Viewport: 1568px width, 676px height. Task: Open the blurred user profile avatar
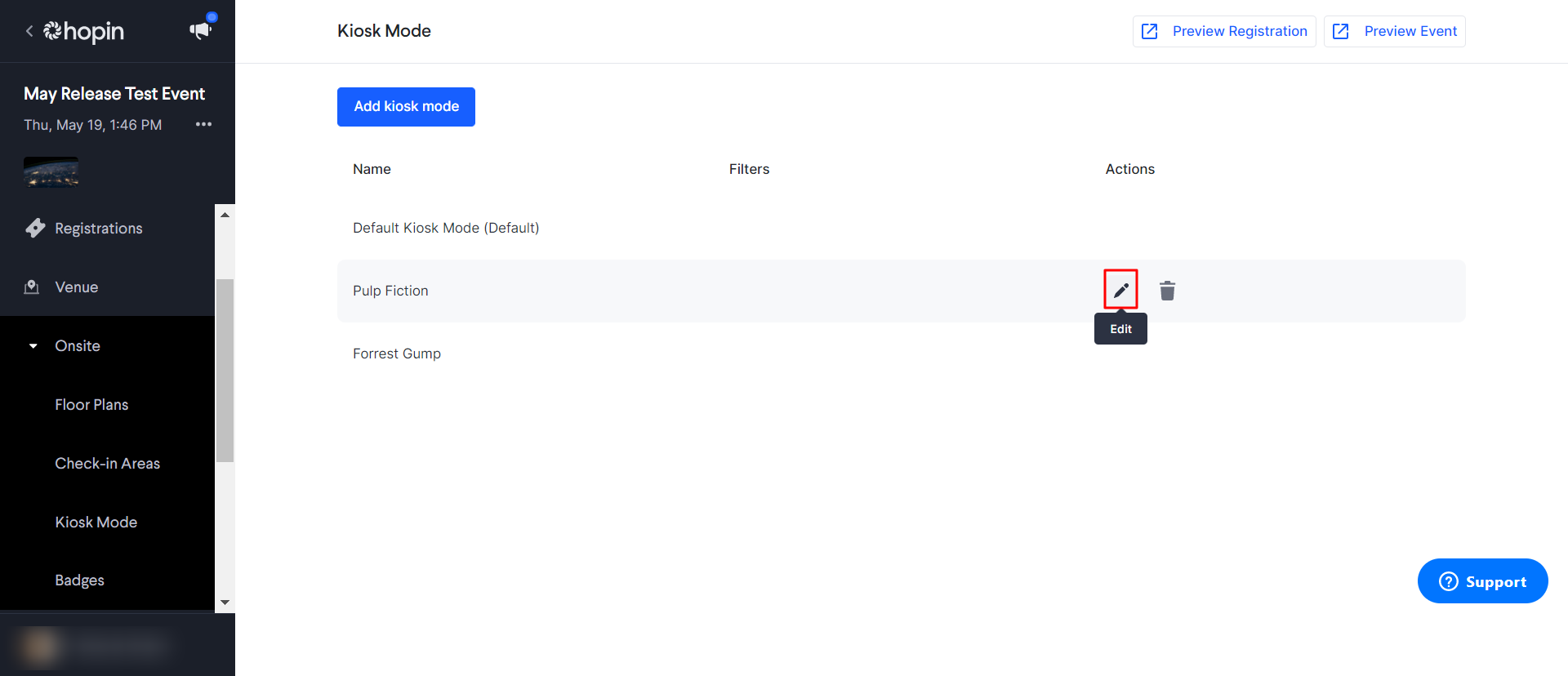(x=38, y=647)
